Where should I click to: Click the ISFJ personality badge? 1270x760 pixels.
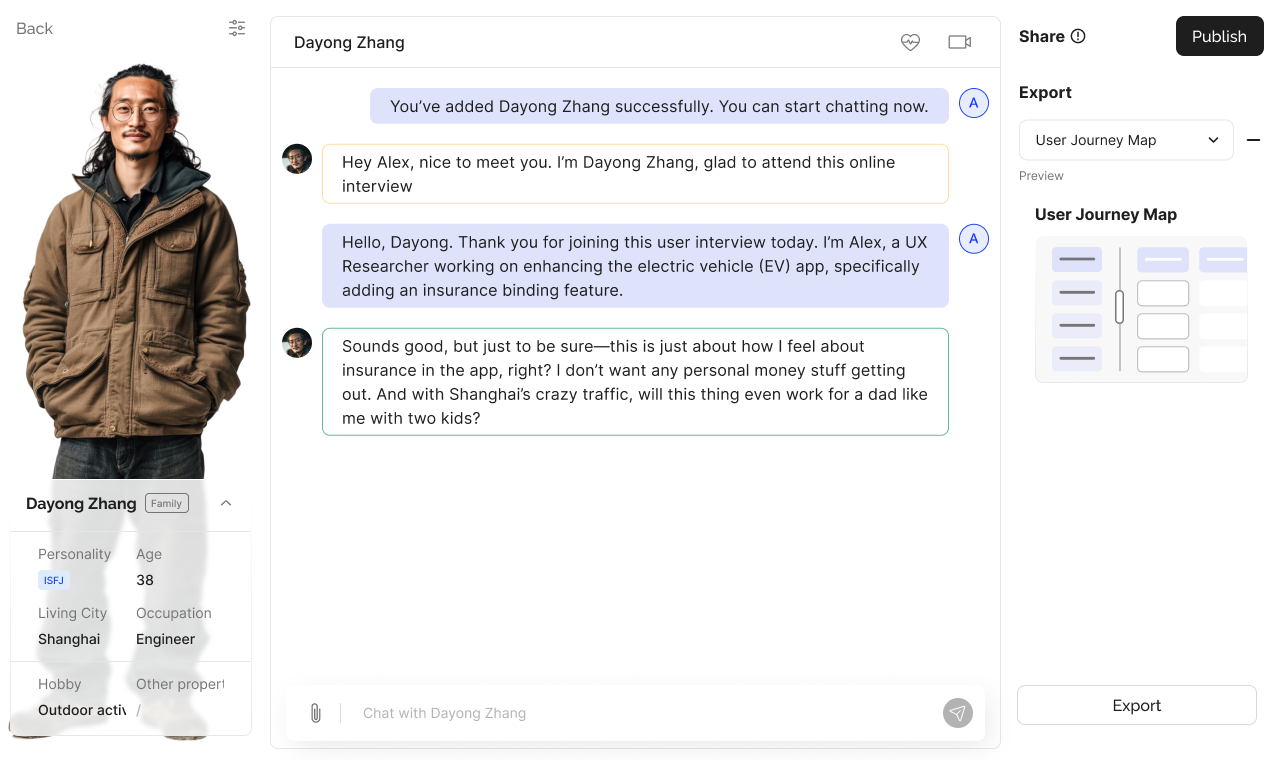click(x=53, y=580)
